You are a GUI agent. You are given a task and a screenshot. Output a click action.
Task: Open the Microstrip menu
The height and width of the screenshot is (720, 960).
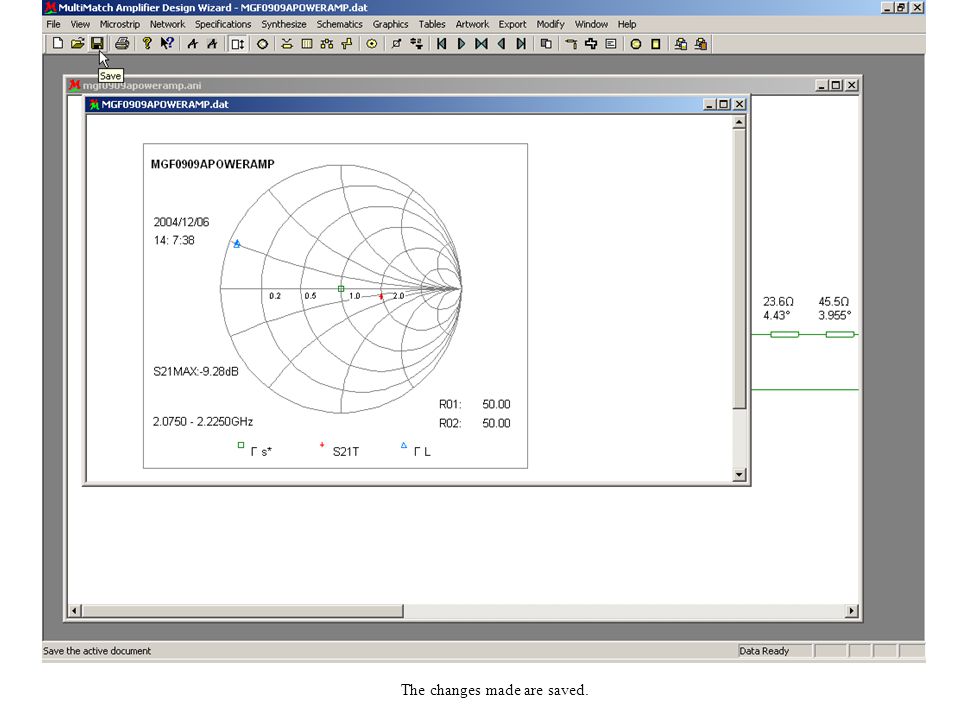(x=119, y=24)
